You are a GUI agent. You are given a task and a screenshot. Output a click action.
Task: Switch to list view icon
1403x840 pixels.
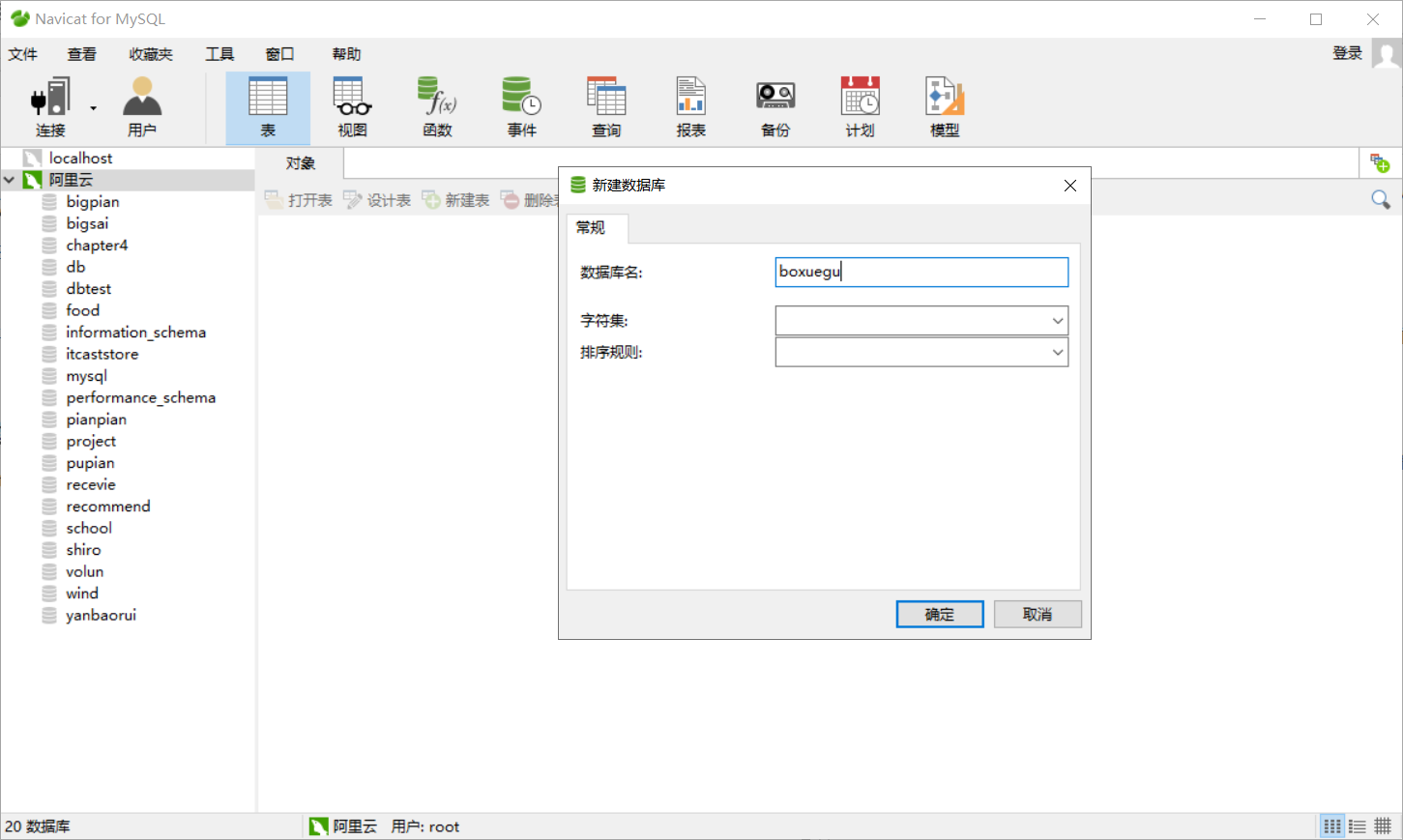pos(1332,826)
